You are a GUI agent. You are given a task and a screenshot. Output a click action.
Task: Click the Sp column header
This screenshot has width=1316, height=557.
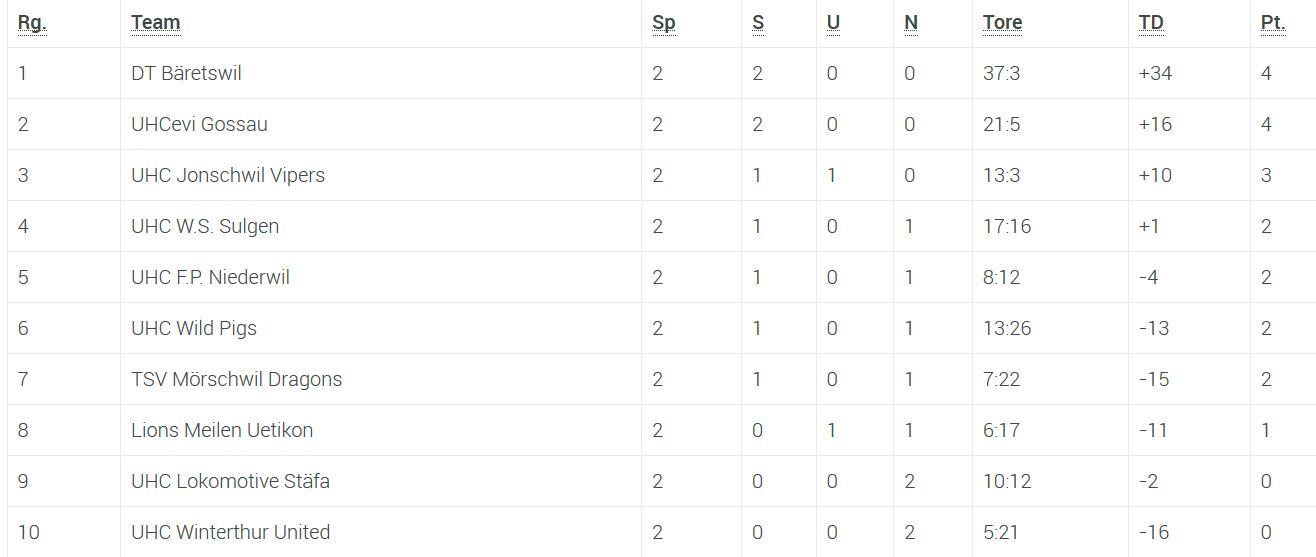[x=663, y=23]
